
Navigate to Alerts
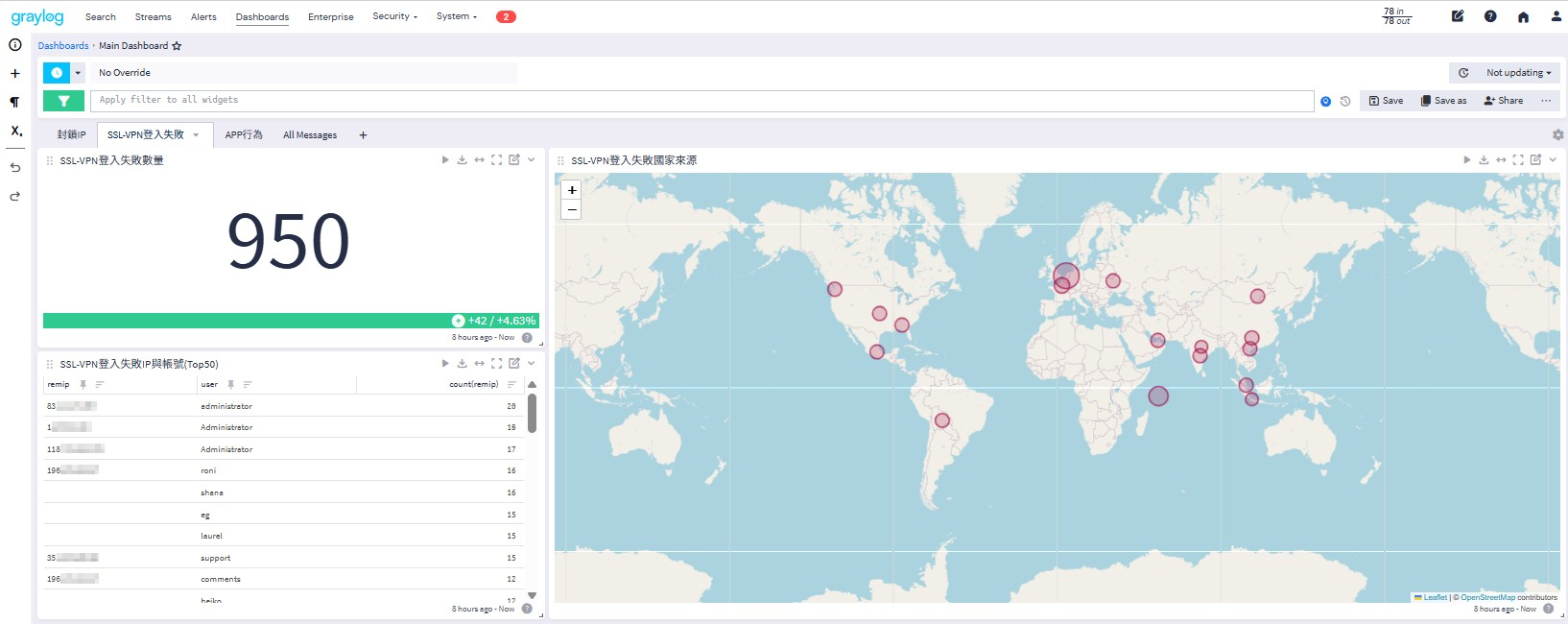(203, 17)
